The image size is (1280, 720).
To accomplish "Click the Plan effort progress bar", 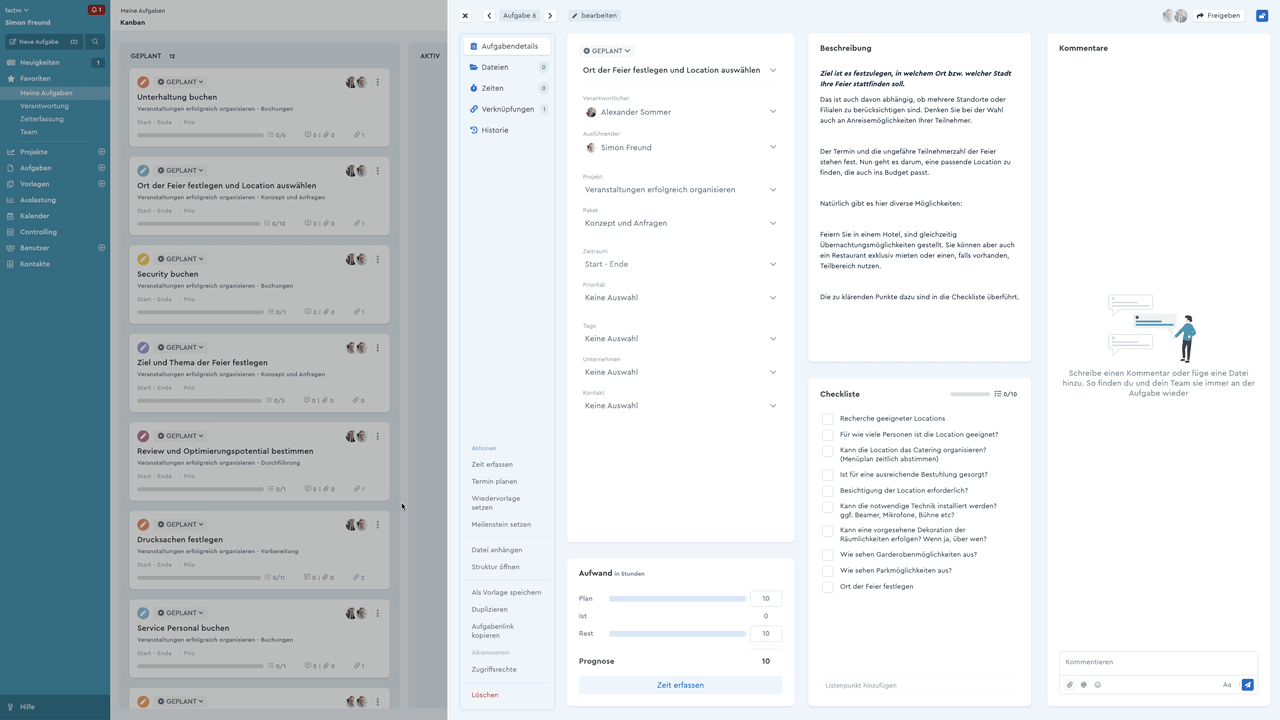I will (x=677, y=599).
